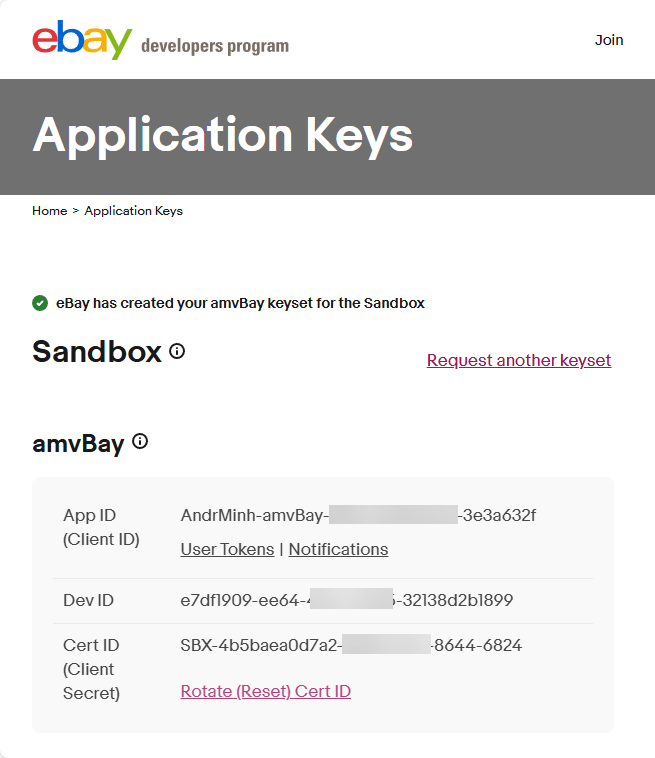Click the info icon next to Sandbox
This screenshot has width=655, height=758.
pyautogui.click(x=177, y=351)
